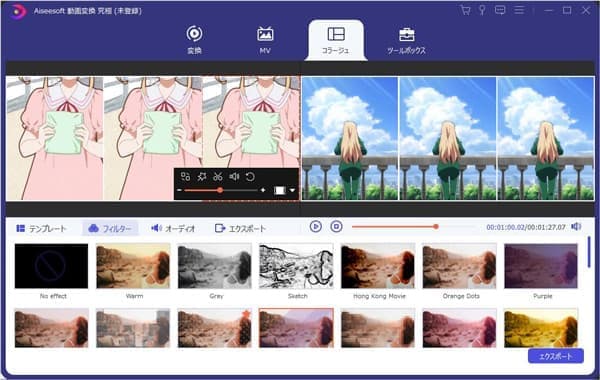Viewport: 600px width, 380px height.
Task: Click the playback progress slider handle
Action: [436, 227]
